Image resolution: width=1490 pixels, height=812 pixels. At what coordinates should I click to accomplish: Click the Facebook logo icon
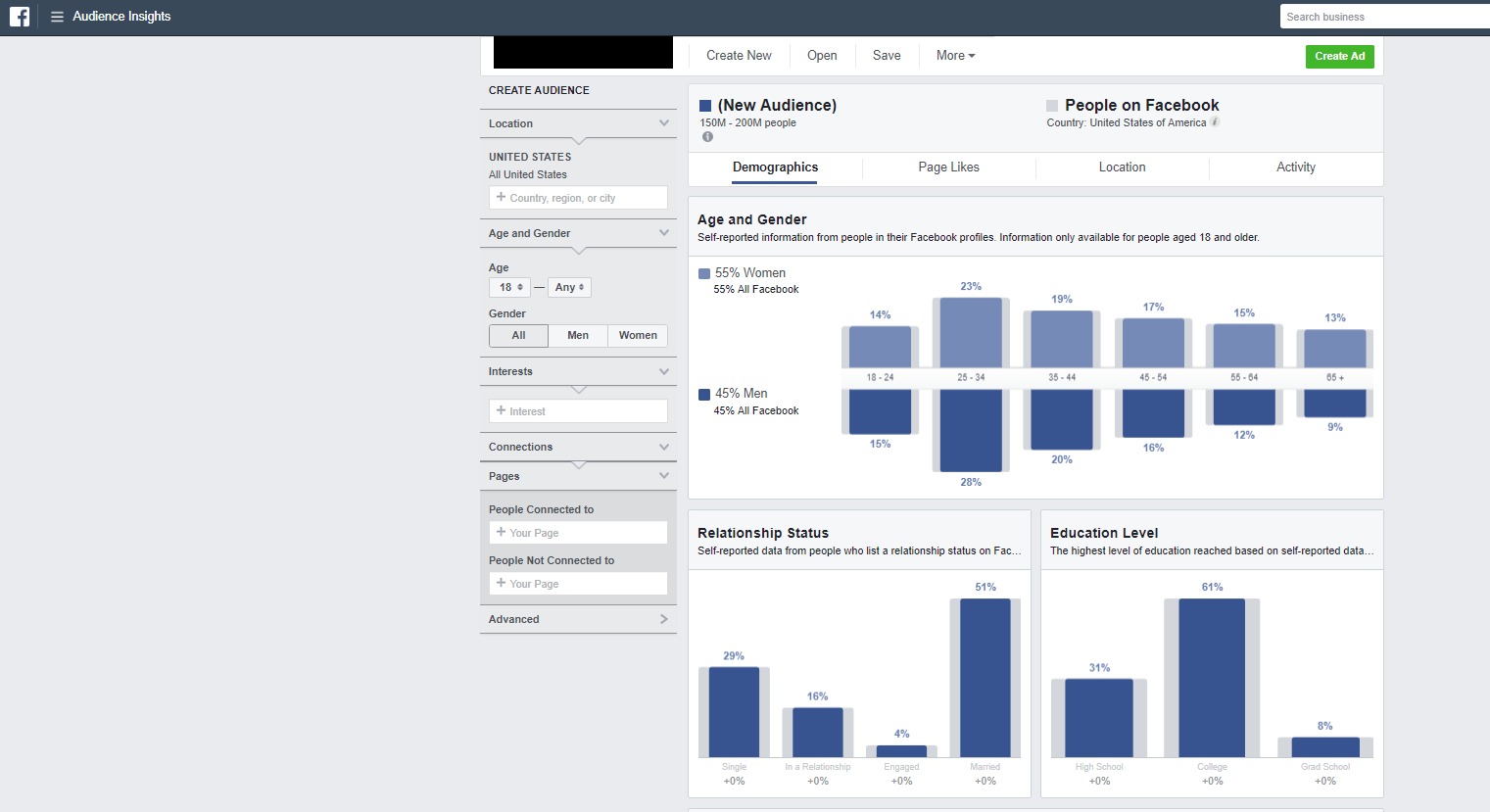point(20,16)
